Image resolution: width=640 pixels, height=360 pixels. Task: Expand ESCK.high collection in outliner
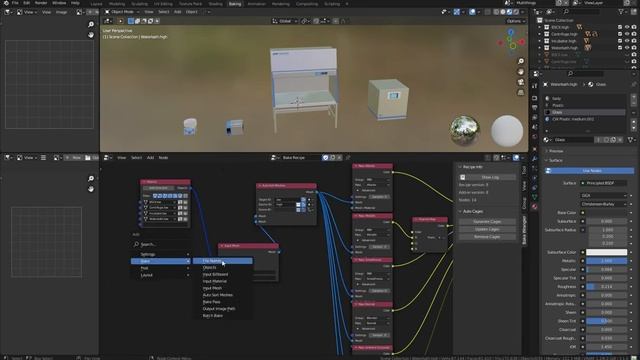pyautogui.click(x=540, y=27)
